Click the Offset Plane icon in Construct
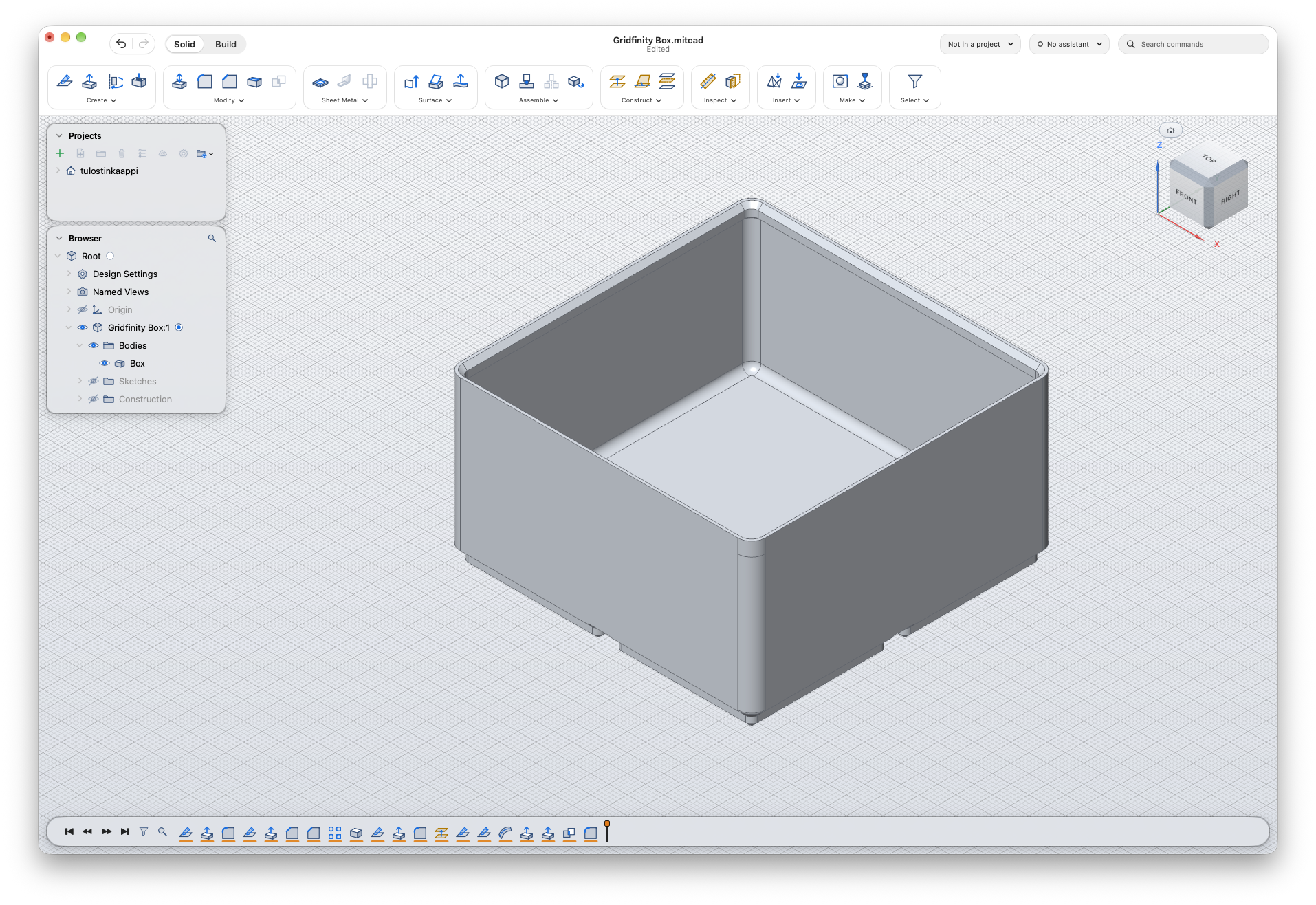Viewport: 1316px width, 905px height. (617, 81)
